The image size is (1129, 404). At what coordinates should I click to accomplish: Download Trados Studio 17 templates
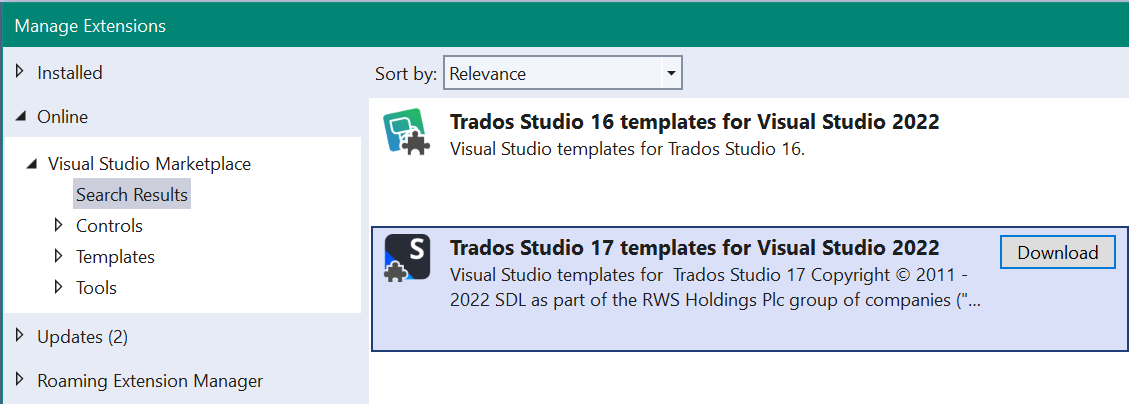[x=1058, y=252]
